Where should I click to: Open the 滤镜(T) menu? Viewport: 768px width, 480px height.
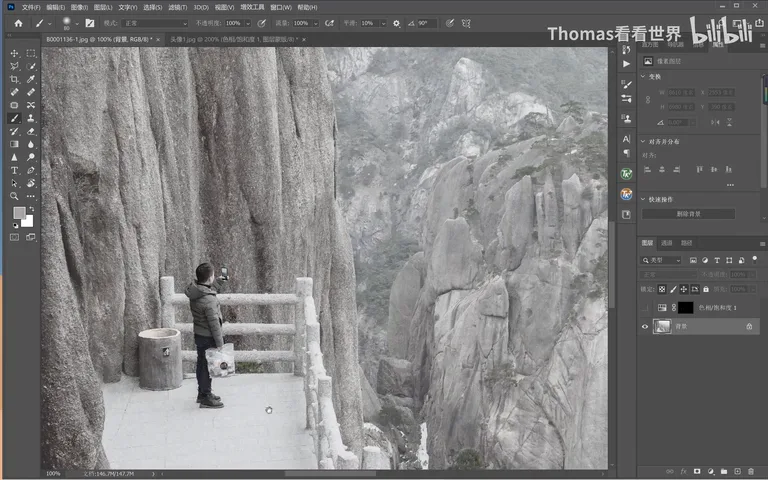click(x=177, y=7)
